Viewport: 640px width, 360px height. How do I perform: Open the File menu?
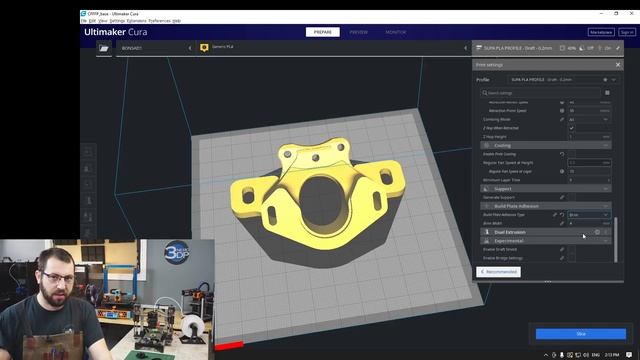coord(84,21)
